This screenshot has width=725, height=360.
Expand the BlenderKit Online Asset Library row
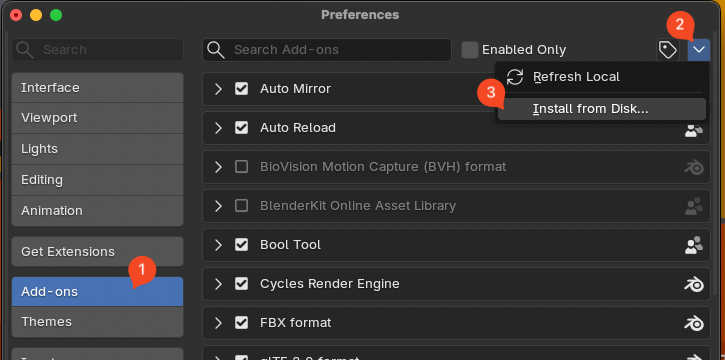218,206
